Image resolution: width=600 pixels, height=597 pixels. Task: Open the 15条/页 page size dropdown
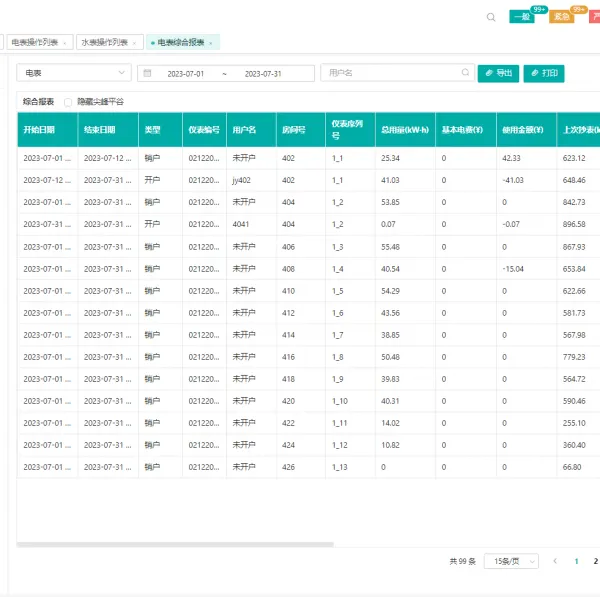pyautogui.click(x=511, y=561)
